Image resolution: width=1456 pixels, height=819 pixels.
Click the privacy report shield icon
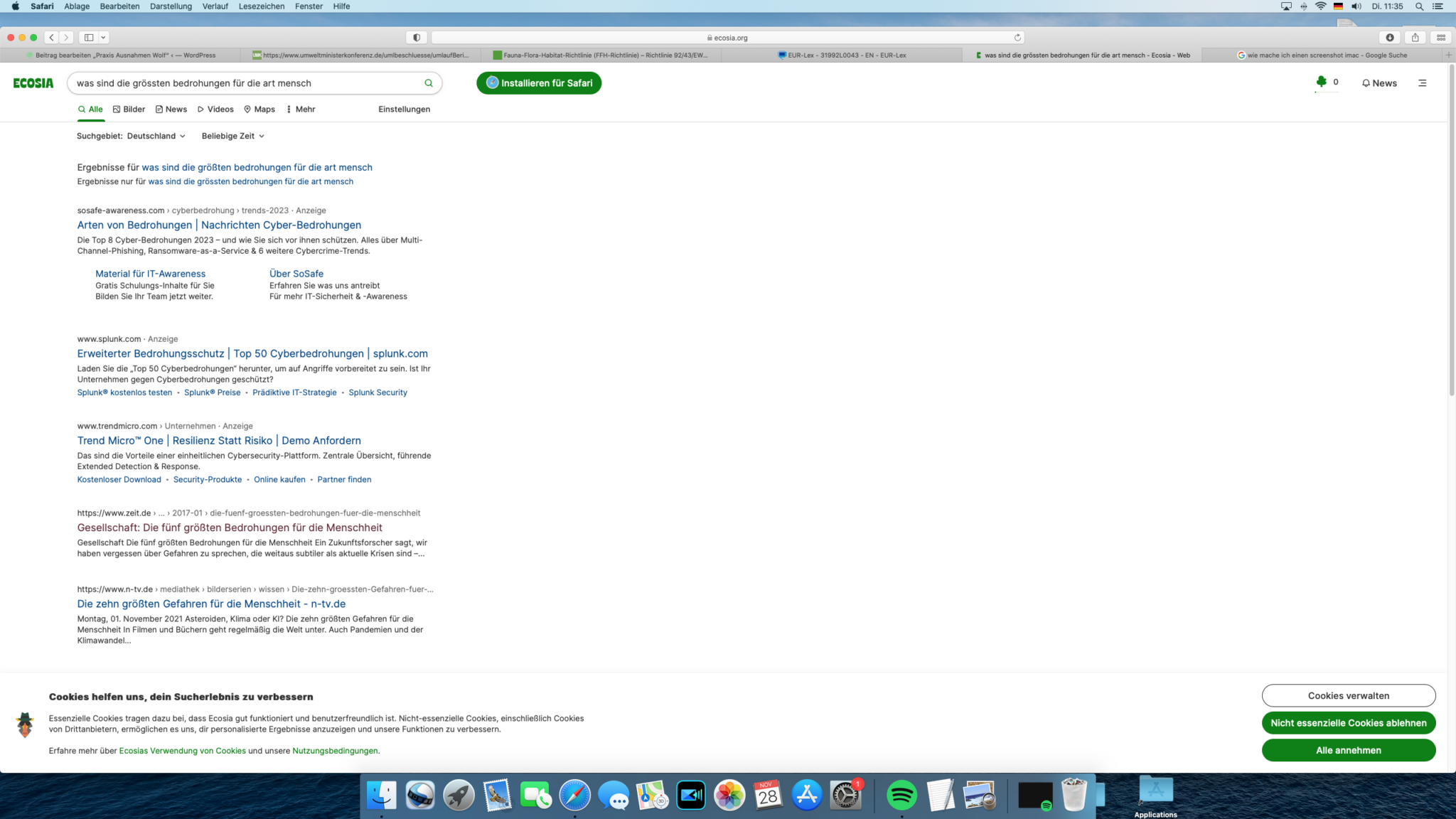coord(417,38)
